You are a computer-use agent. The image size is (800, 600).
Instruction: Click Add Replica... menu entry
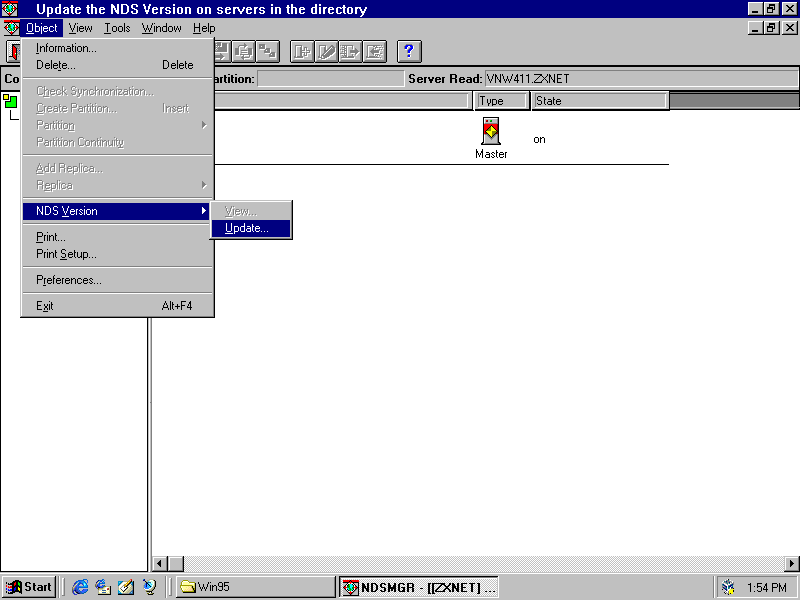tap(117, 168)
